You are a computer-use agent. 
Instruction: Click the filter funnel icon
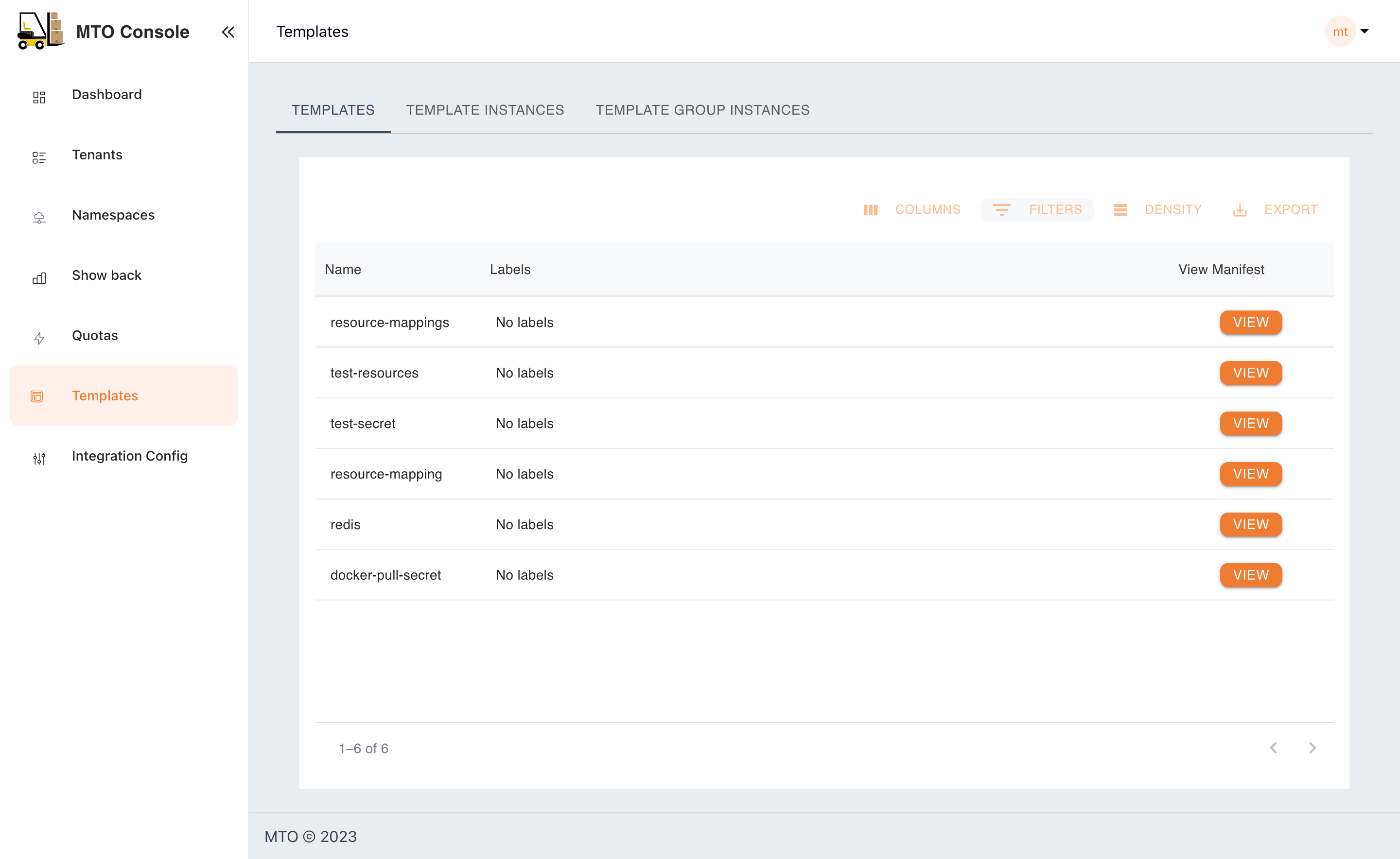pos(1001,209)
